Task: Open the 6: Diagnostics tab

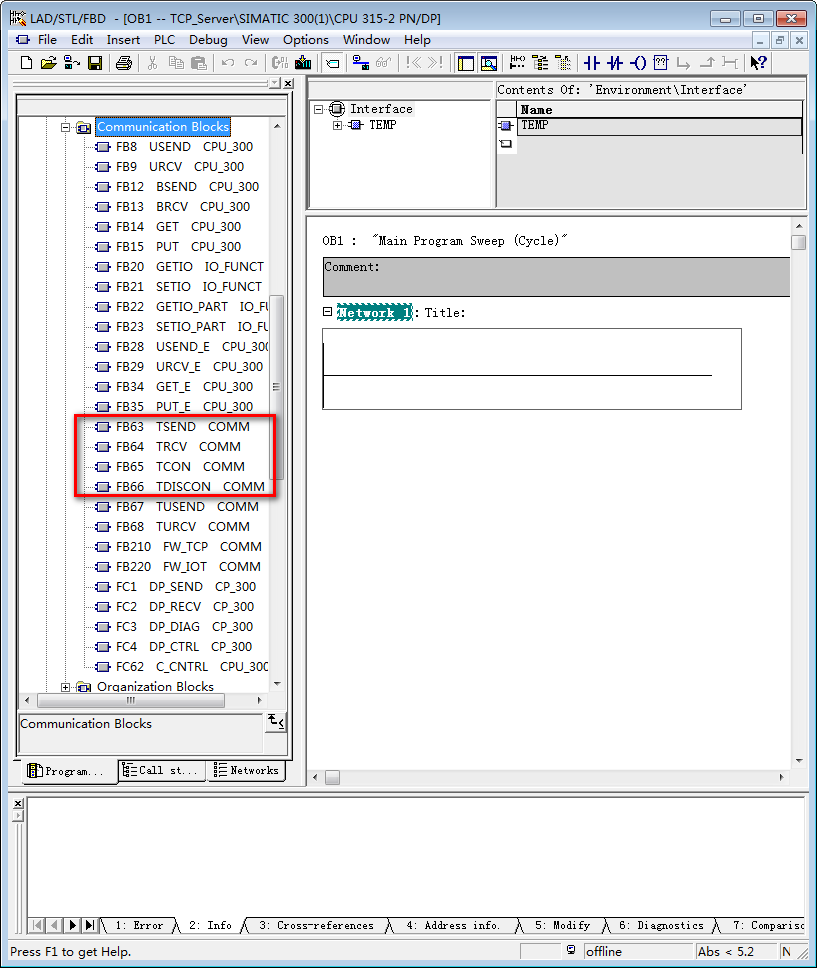Action: [661, 925]
